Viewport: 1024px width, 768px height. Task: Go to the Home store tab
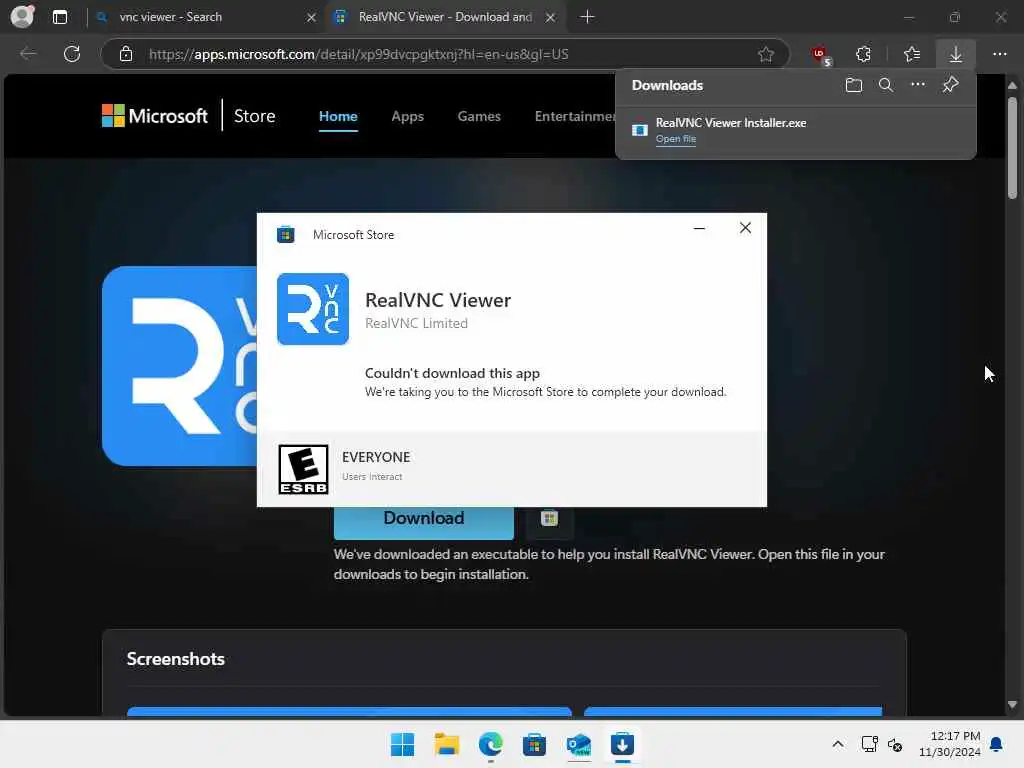pyautogui.click(x=338, y=116)
